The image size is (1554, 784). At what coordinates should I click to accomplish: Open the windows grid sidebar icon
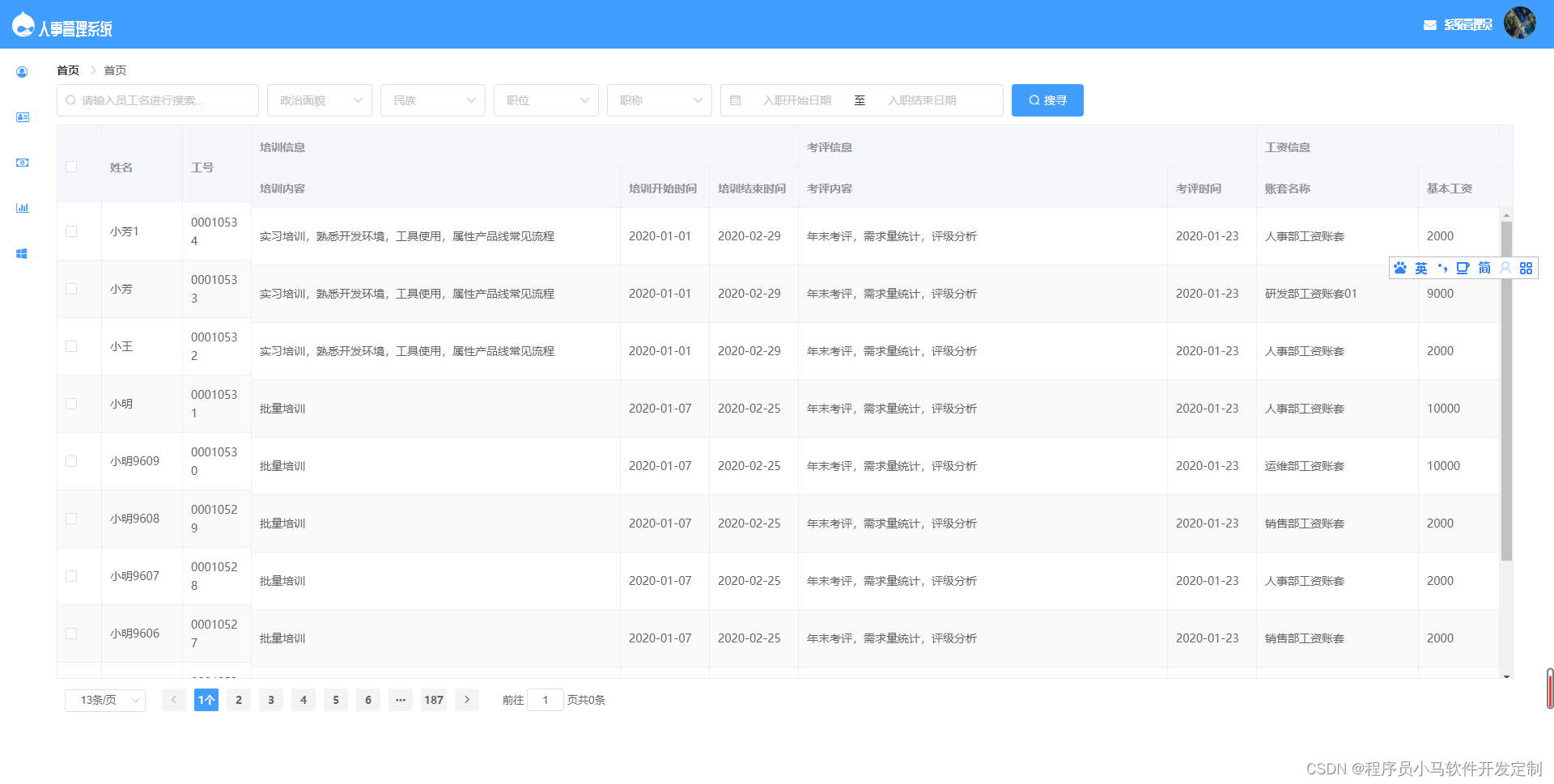tap(22, 253)
